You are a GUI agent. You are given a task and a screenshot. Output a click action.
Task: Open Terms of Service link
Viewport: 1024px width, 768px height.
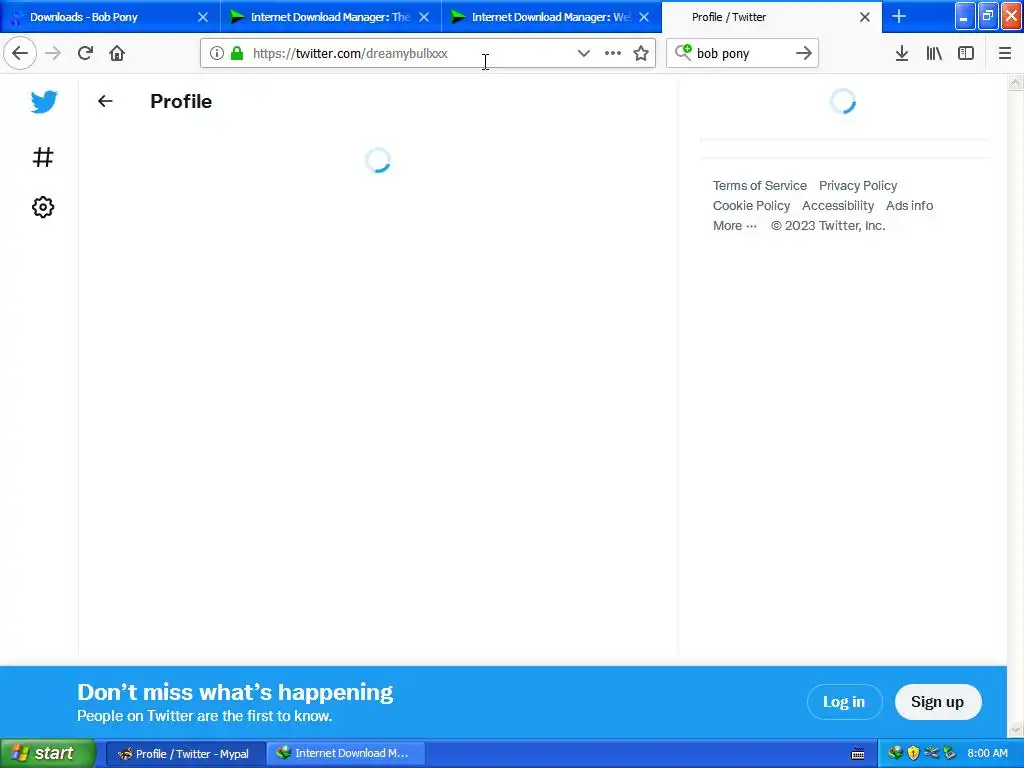point(760,185)
